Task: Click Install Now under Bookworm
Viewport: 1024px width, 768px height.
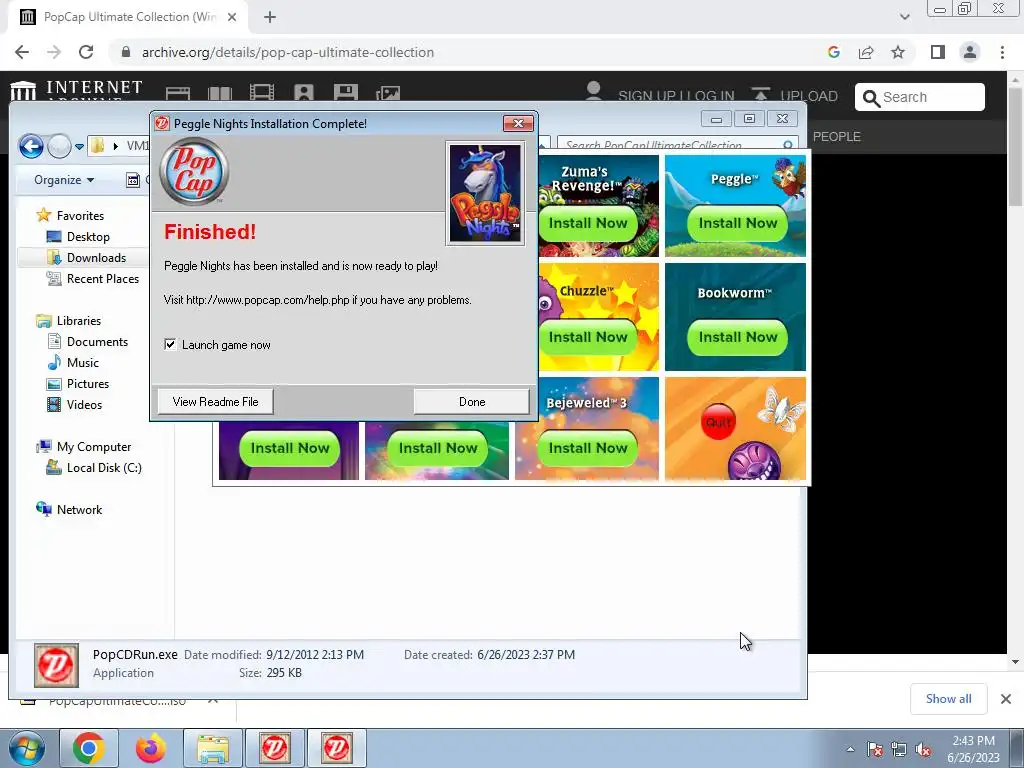Action: 737,337
